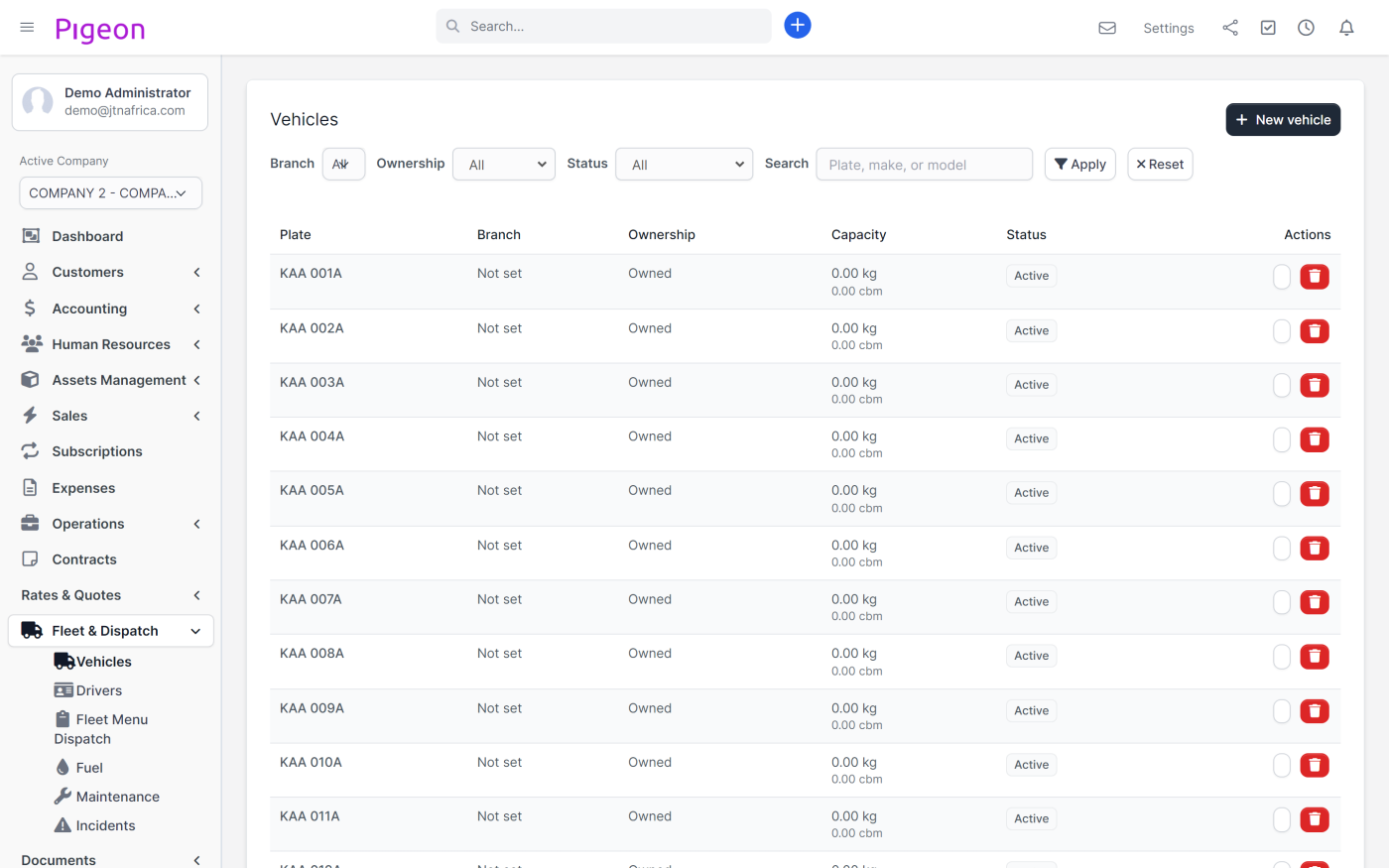1389x868 pixels.
Task: Click the blank action button for KAA 005A
Action: (1282, 493)
